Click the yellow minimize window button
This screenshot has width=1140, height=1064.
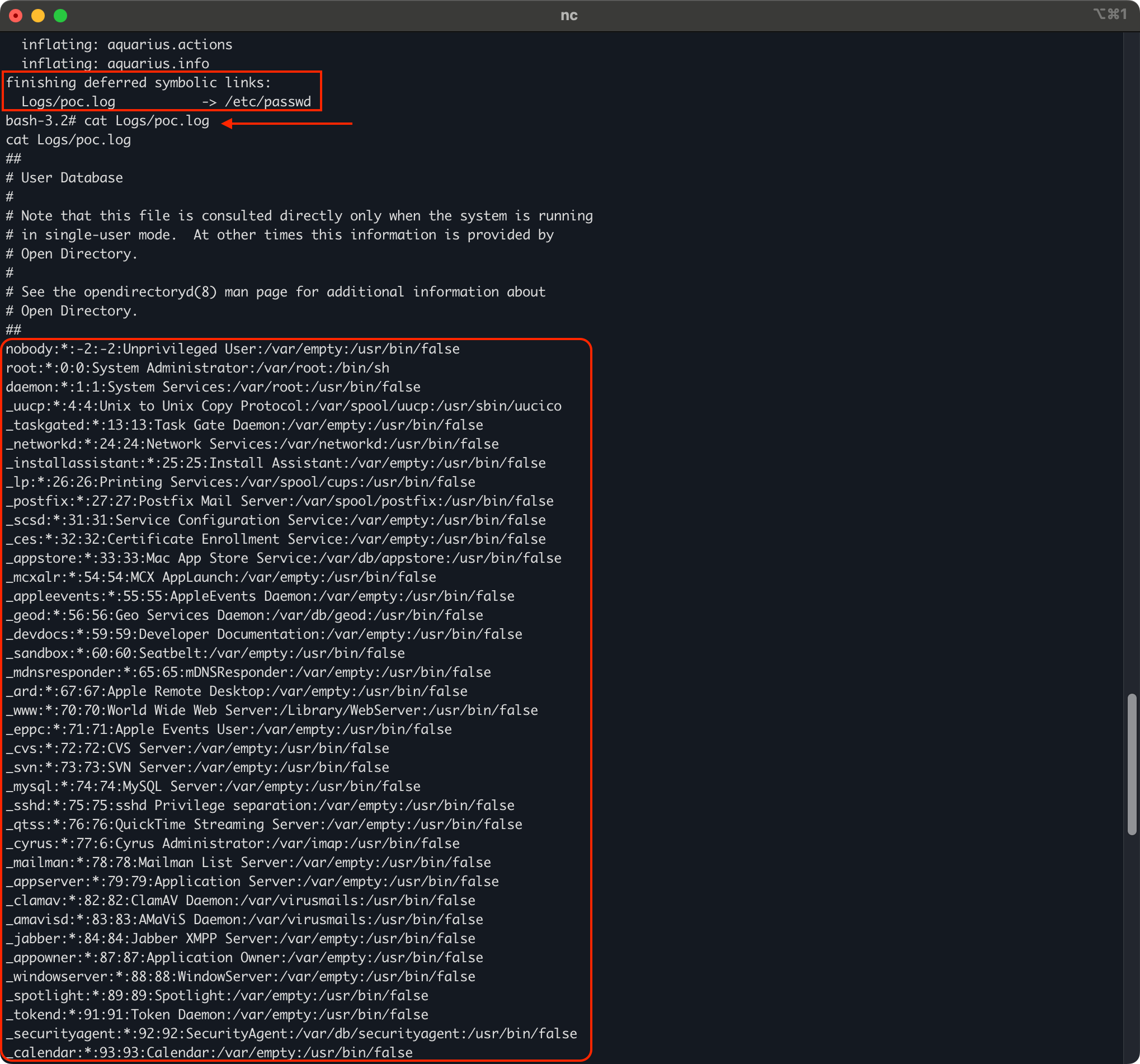pos(38,16)
